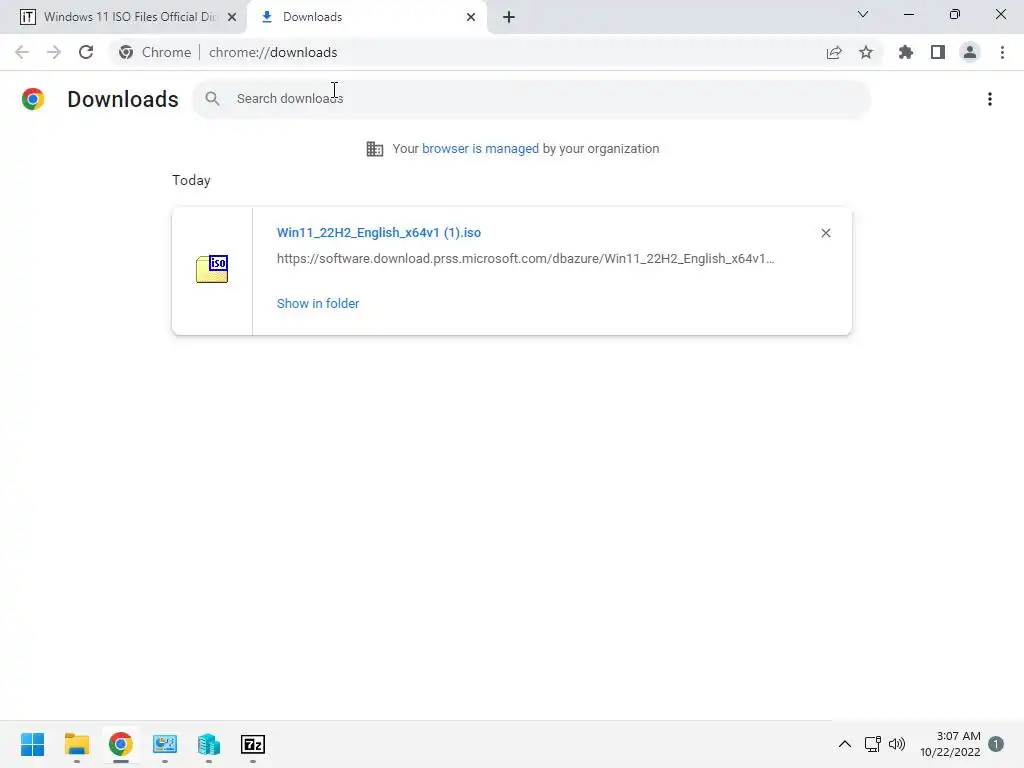This screenshot has width=1024, height=768.
Task: Click the software.download.prss.microsoft.com source URL
Action: (x=526, y=259)
